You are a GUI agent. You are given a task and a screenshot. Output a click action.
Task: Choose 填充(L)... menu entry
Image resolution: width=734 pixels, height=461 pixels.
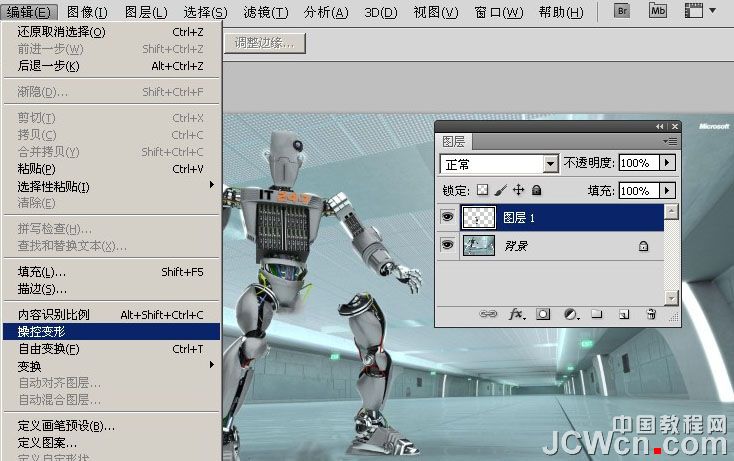coord(111,271)
